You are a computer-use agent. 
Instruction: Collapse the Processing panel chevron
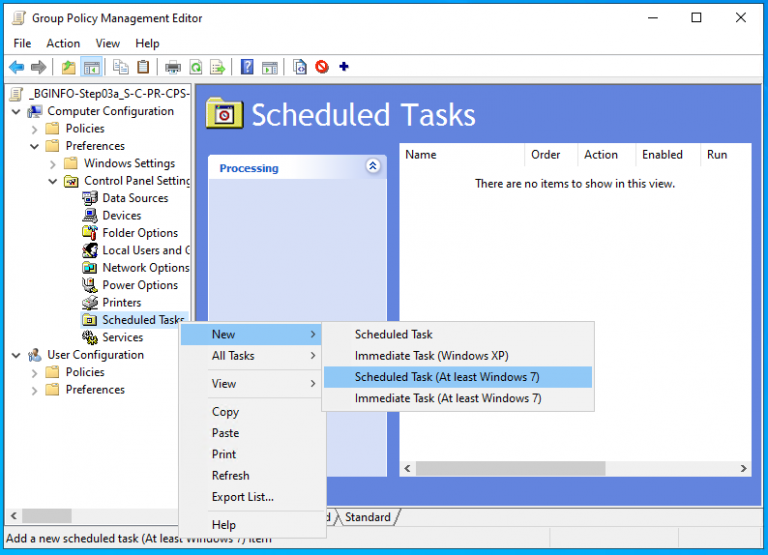(x=373, y=167)
